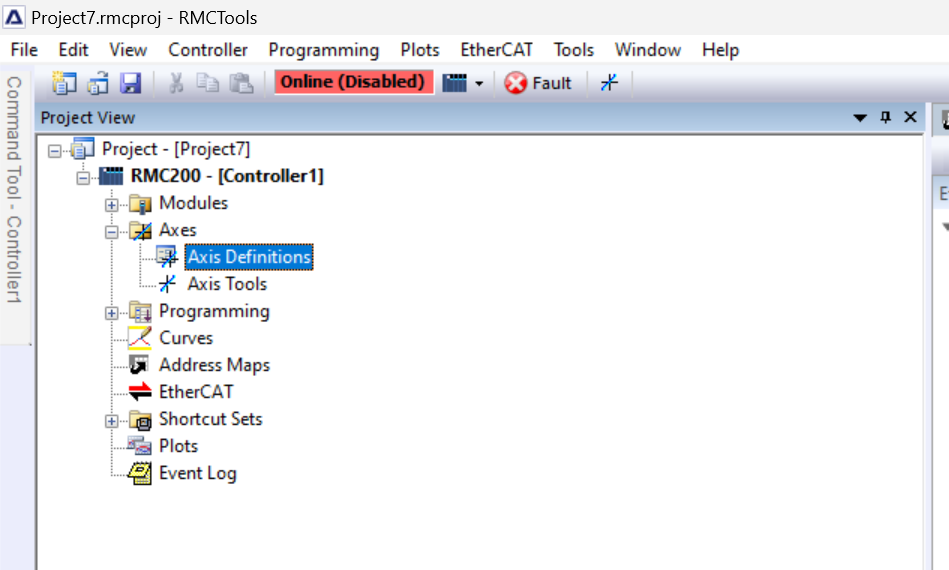Screen dimensions: 949x570
Task: Open the Controller menu
Action: [208, 50]
